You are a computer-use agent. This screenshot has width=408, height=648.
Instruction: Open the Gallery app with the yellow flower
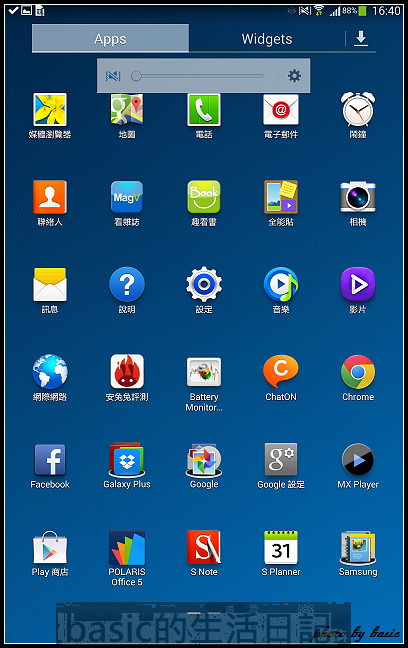point(50,110)
